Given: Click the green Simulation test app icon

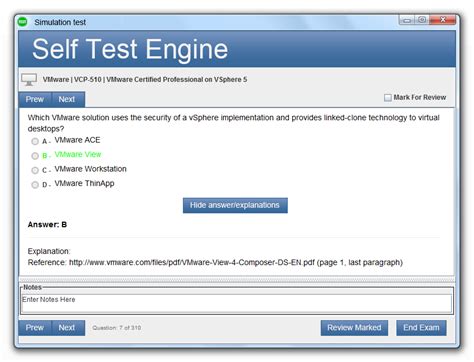Looking at the screenshot, I should point(22,22).
